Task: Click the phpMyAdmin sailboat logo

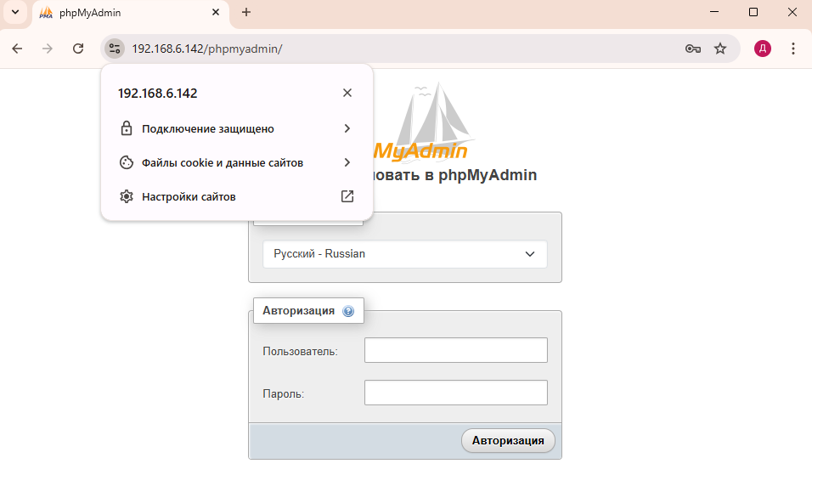Action: [425, 122]
